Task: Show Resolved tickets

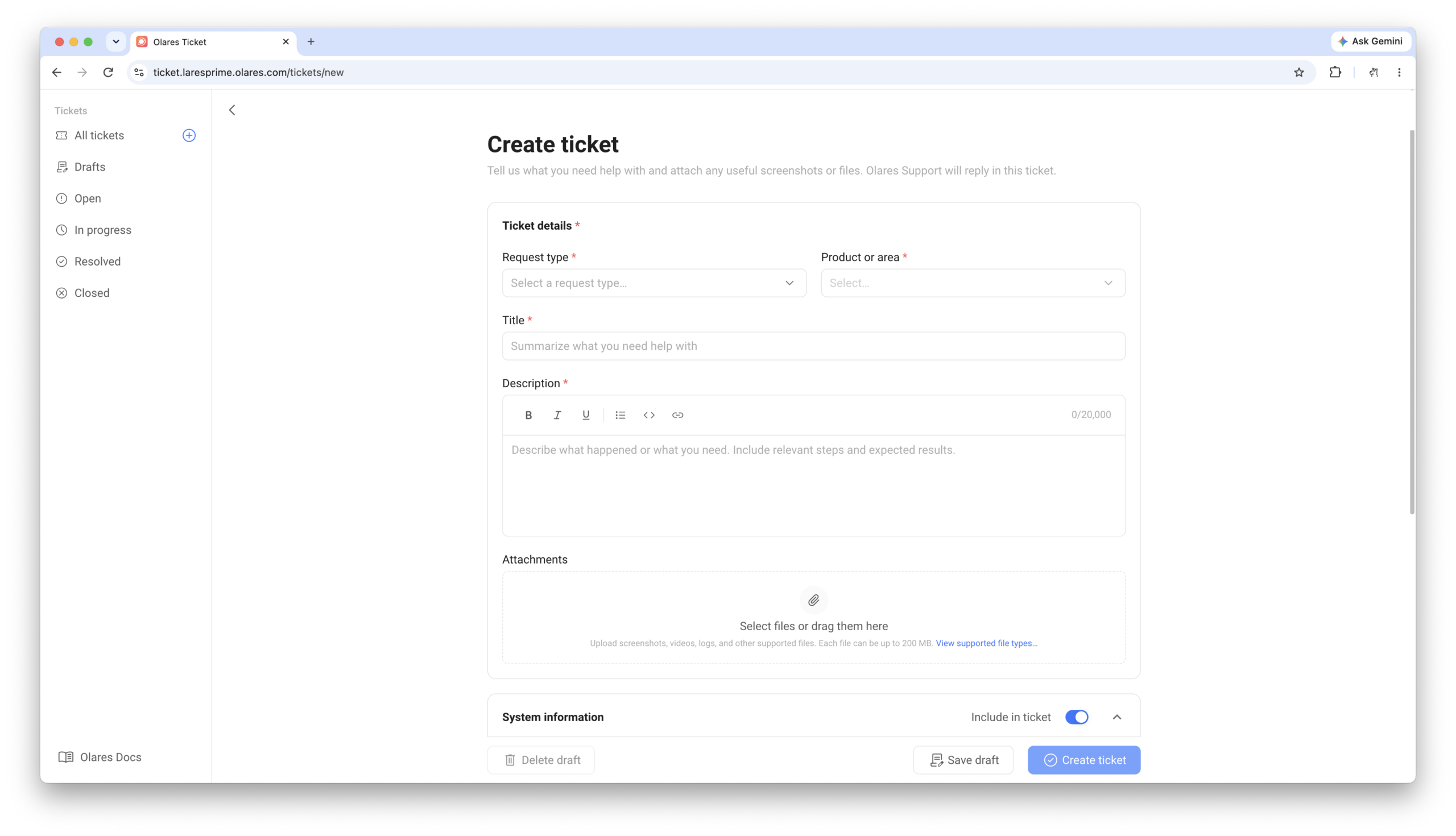Action: (x=97, y=262)
